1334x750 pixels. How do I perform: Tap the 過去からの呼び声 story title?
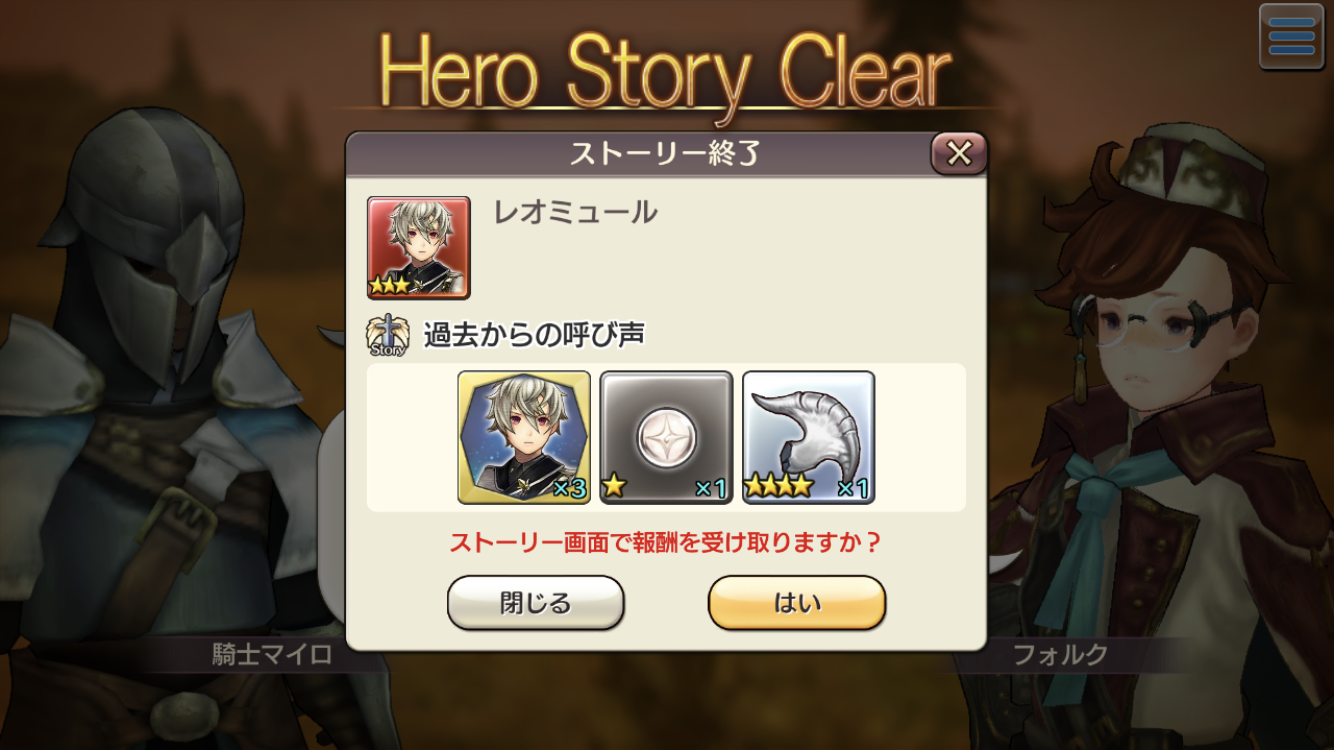tap(534, 335)
